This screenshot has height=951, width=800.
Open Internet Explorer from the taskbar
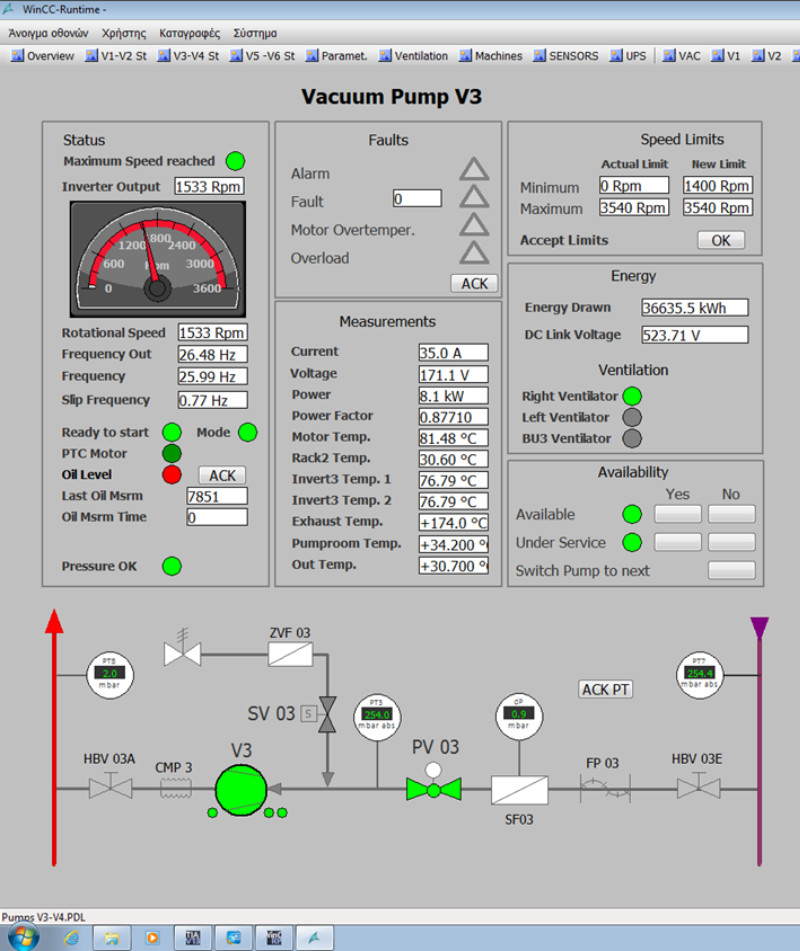tap(72, 938)
